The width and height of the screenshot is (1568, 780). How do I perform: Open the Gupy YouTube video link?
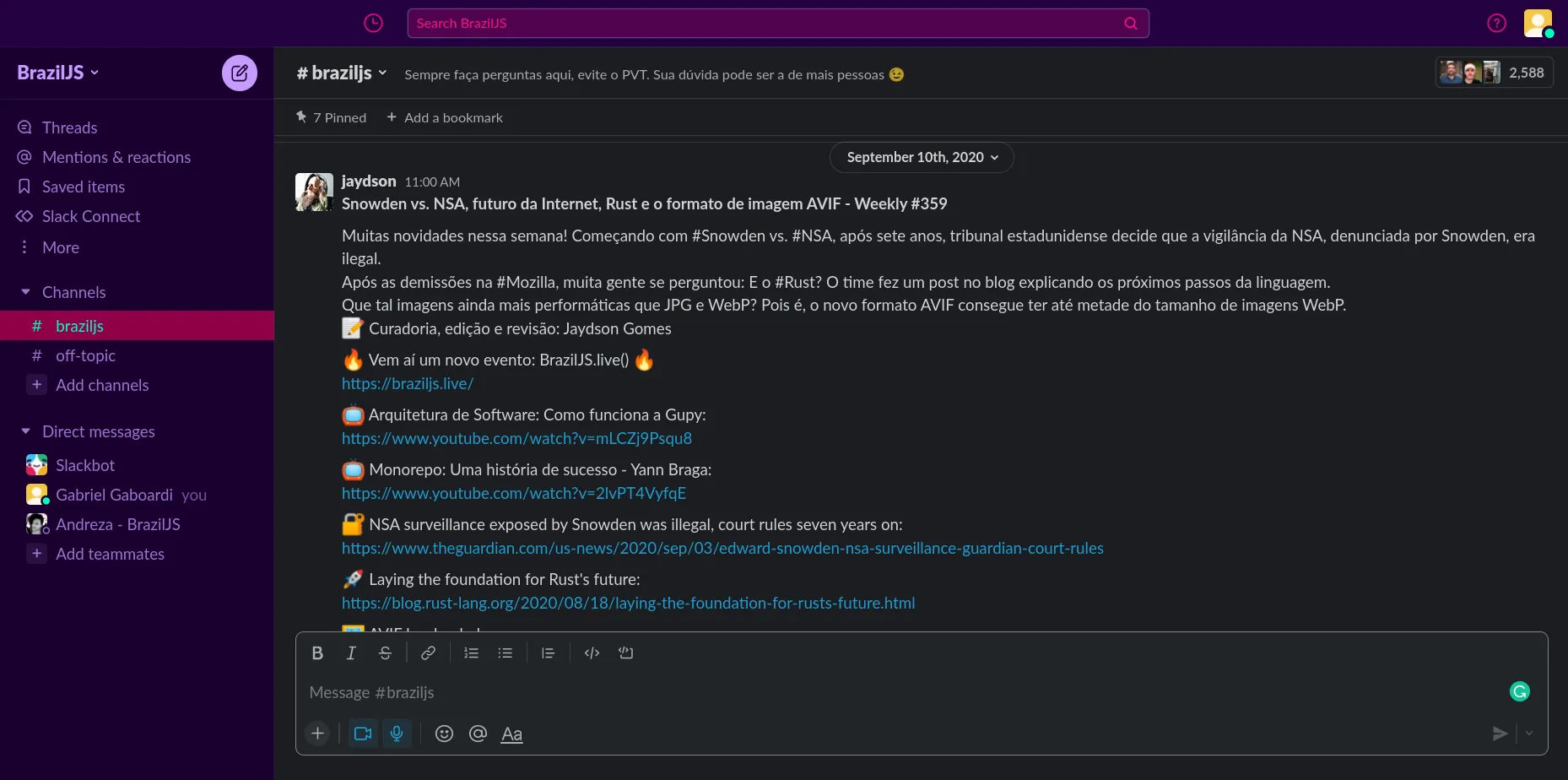pos(516,438)
